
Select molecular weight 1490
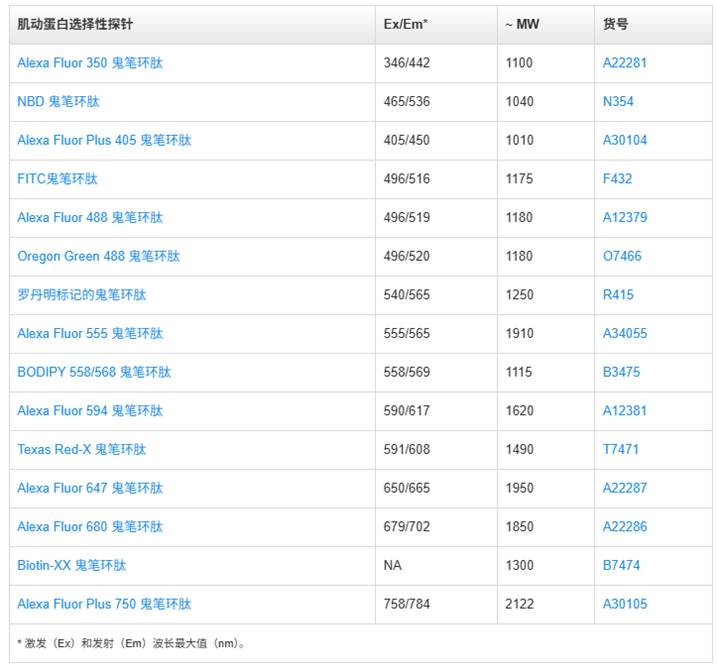coord(519,449)
